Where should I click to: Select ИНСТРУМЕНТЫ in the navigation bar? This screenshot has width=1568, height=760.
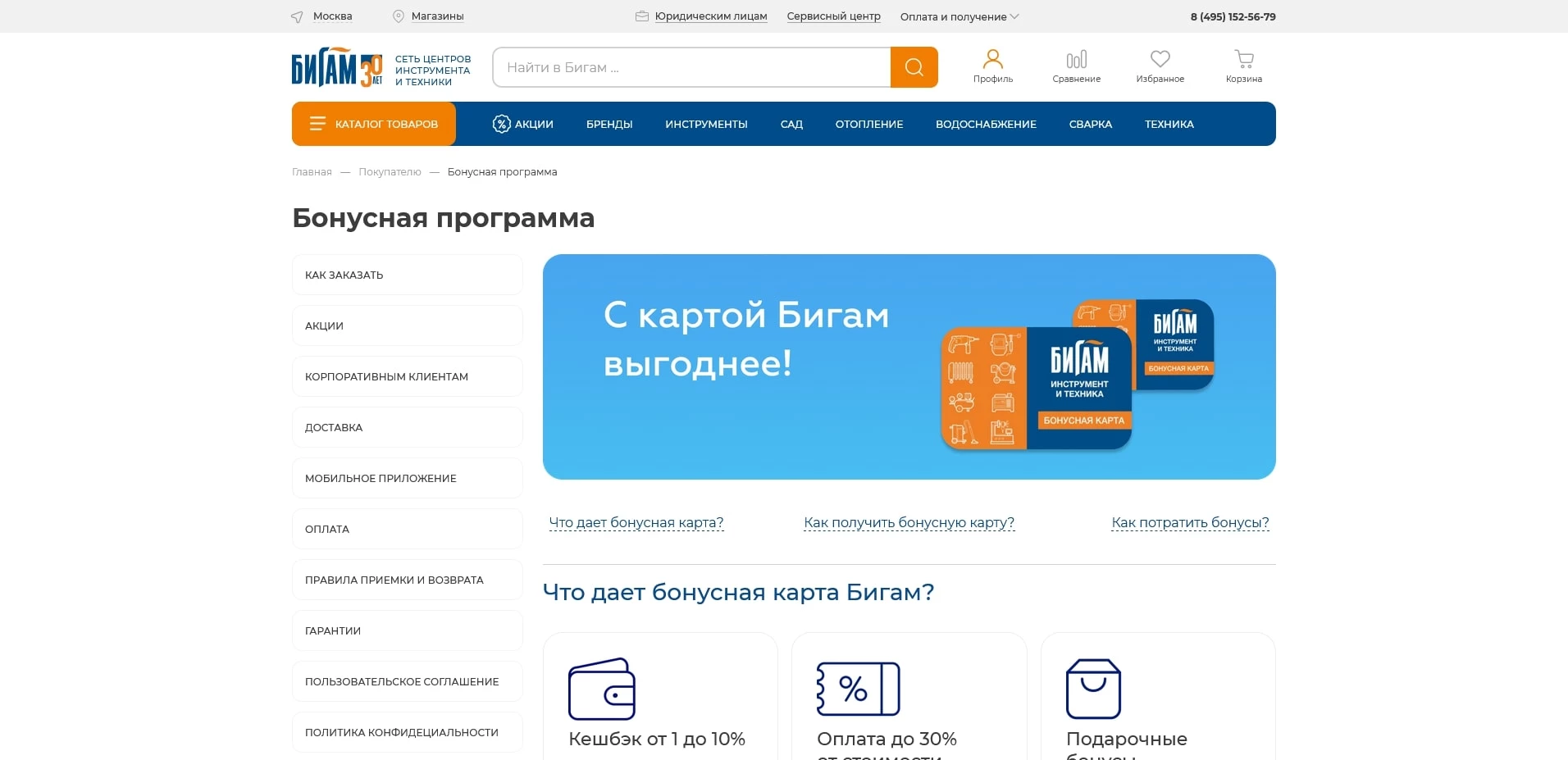point(705,124)
